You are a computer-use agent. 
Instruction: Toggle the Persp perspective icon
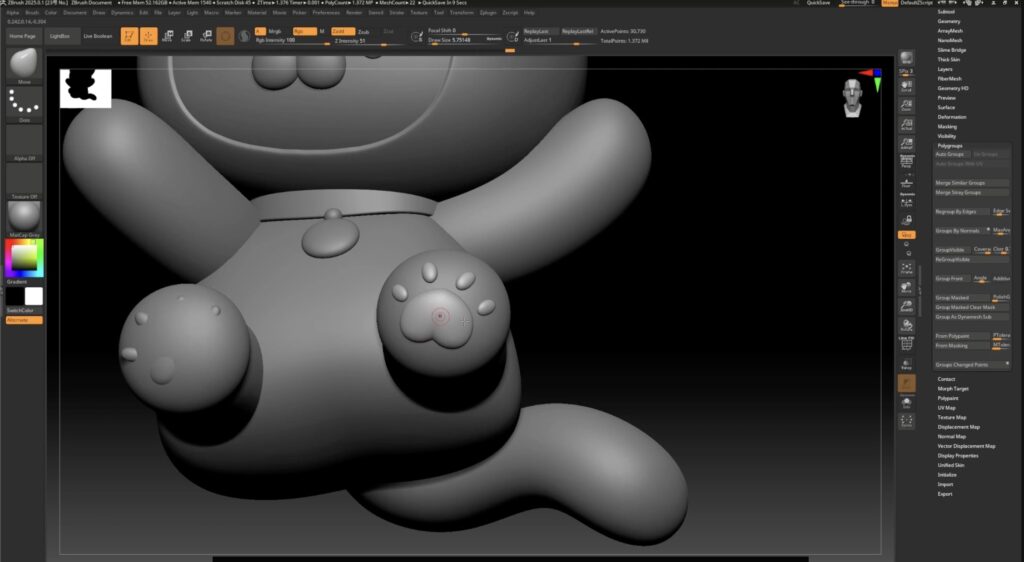point(906,162)
